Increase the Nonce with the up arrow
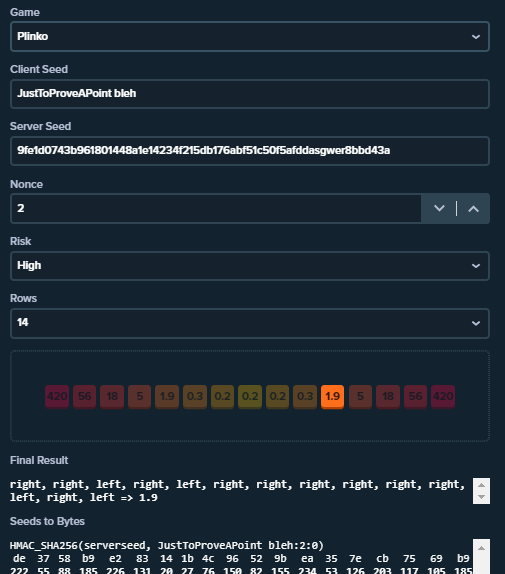The width and height of the screenshot is (505, 574). (474, 208)
